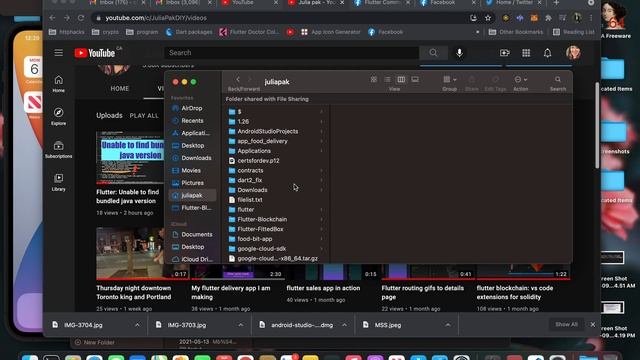Select Movies in Finder sidebar
The image size is (640, 360).
point(192,171)
